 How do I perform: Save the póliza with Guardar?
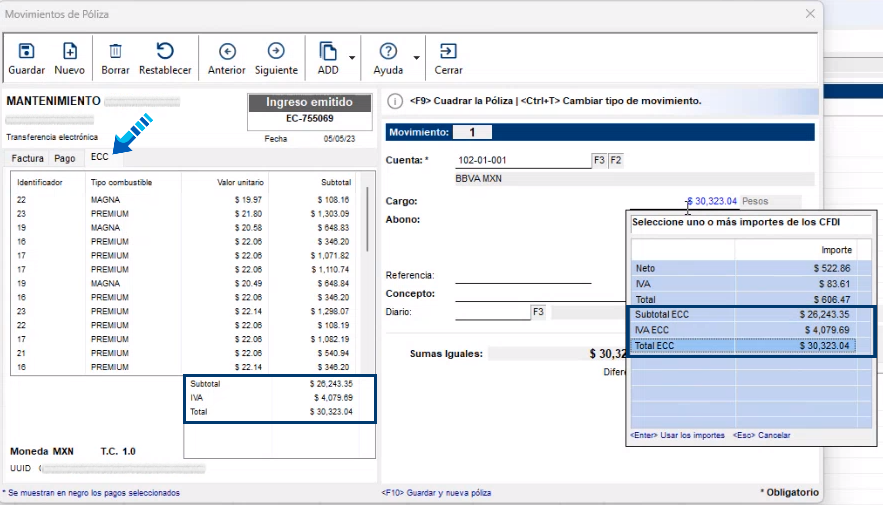click(26, 58)
